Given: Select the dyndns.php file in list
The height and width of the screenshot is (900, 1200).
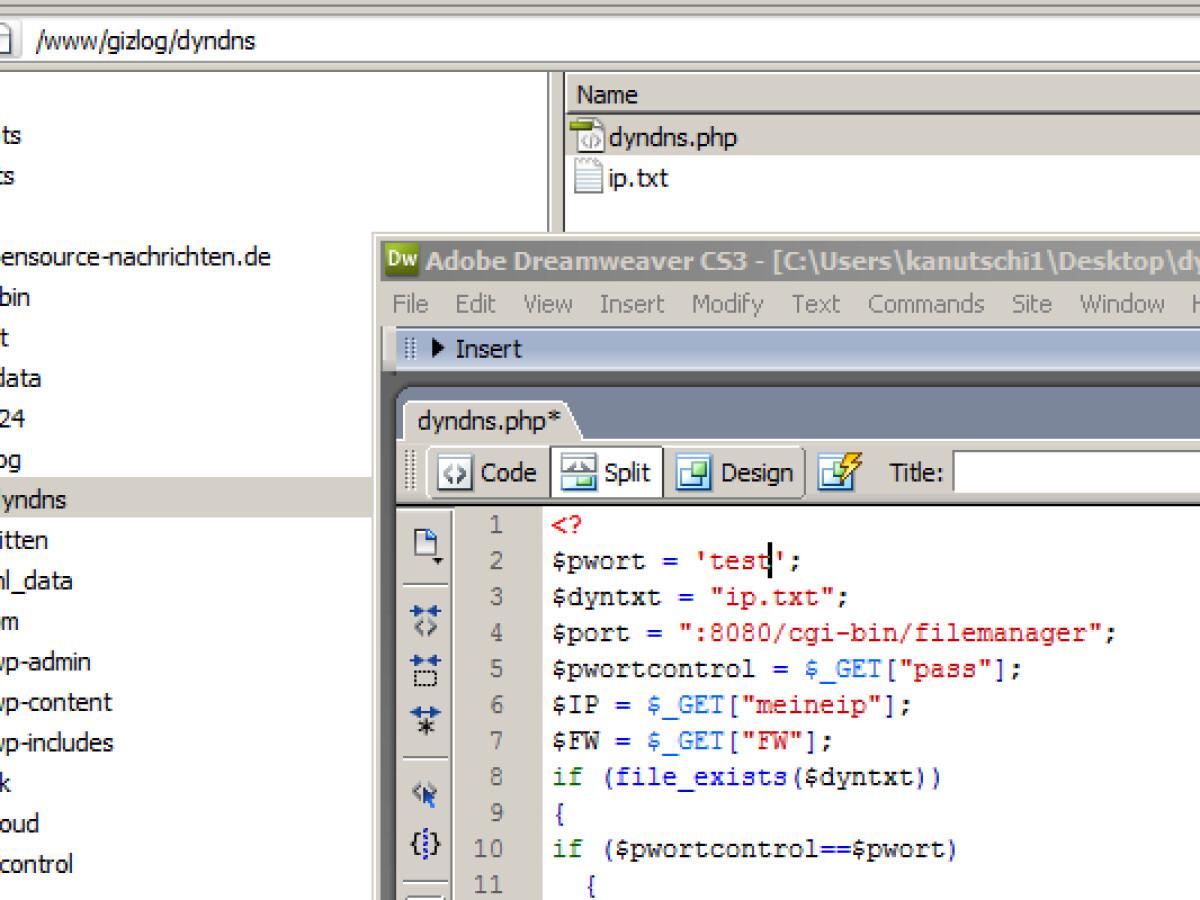Looking at the screenshot, I should pyautogui.click(x=671, y=137).
